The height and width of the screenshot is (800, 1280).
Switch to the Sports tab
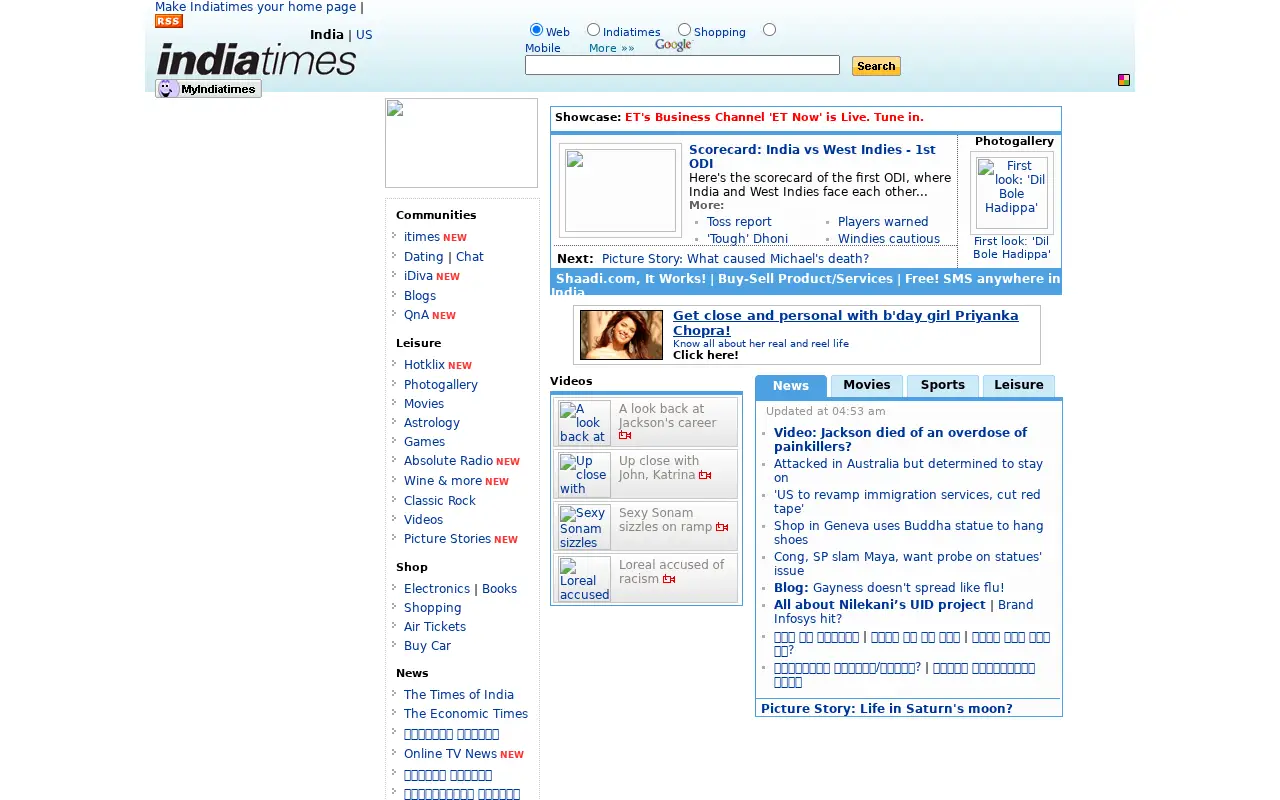point(943,385)
